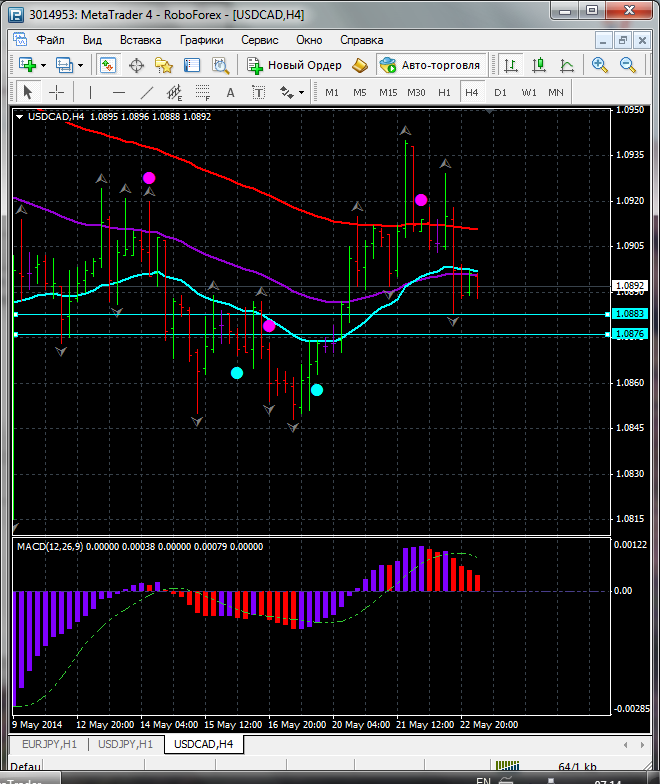
Task: Open the Strategy Tester icon
Action: [x=221, y=65]
